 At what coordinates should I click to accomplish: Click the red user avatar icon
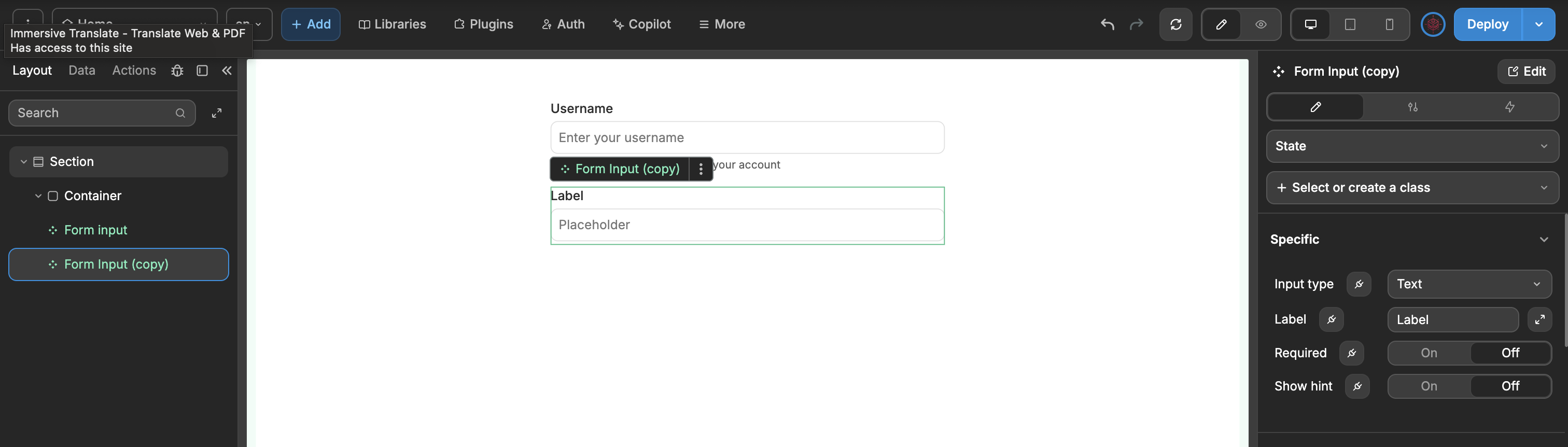pyautogui.click(x=1433, y=24)
